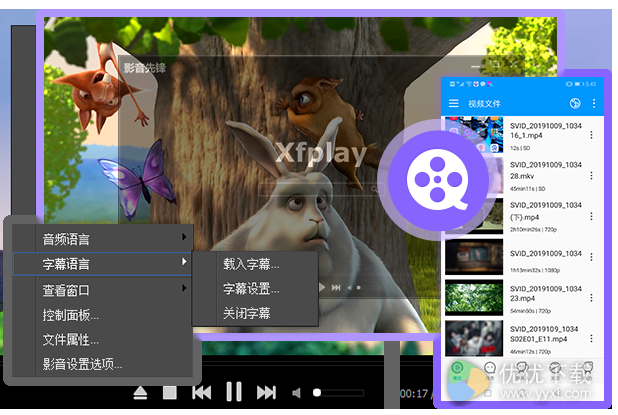
Task: Open the 音频语言 submenu
Action: 102,238
